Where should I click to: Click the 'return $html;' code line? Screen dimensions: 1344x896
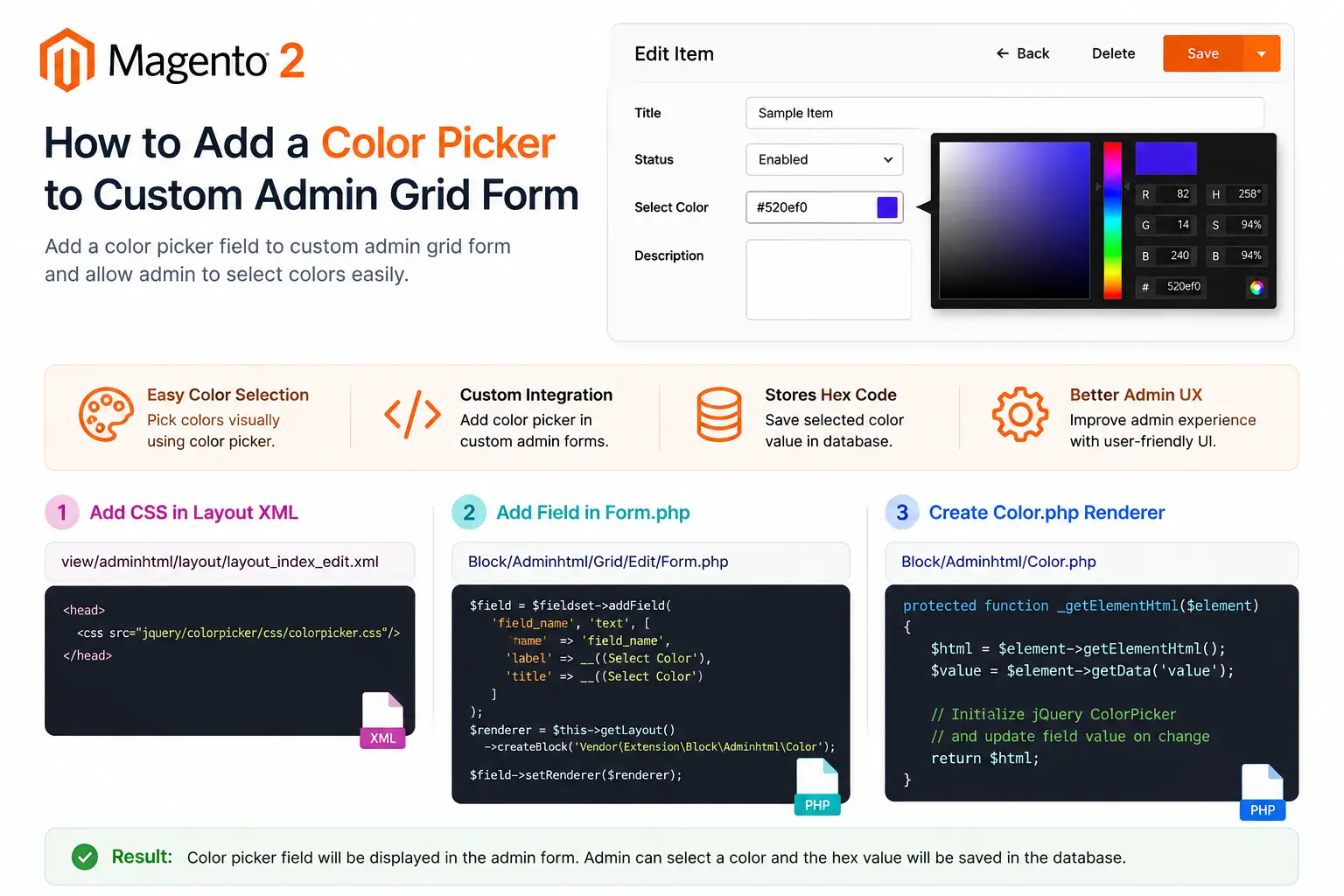[x=984, y=759]
